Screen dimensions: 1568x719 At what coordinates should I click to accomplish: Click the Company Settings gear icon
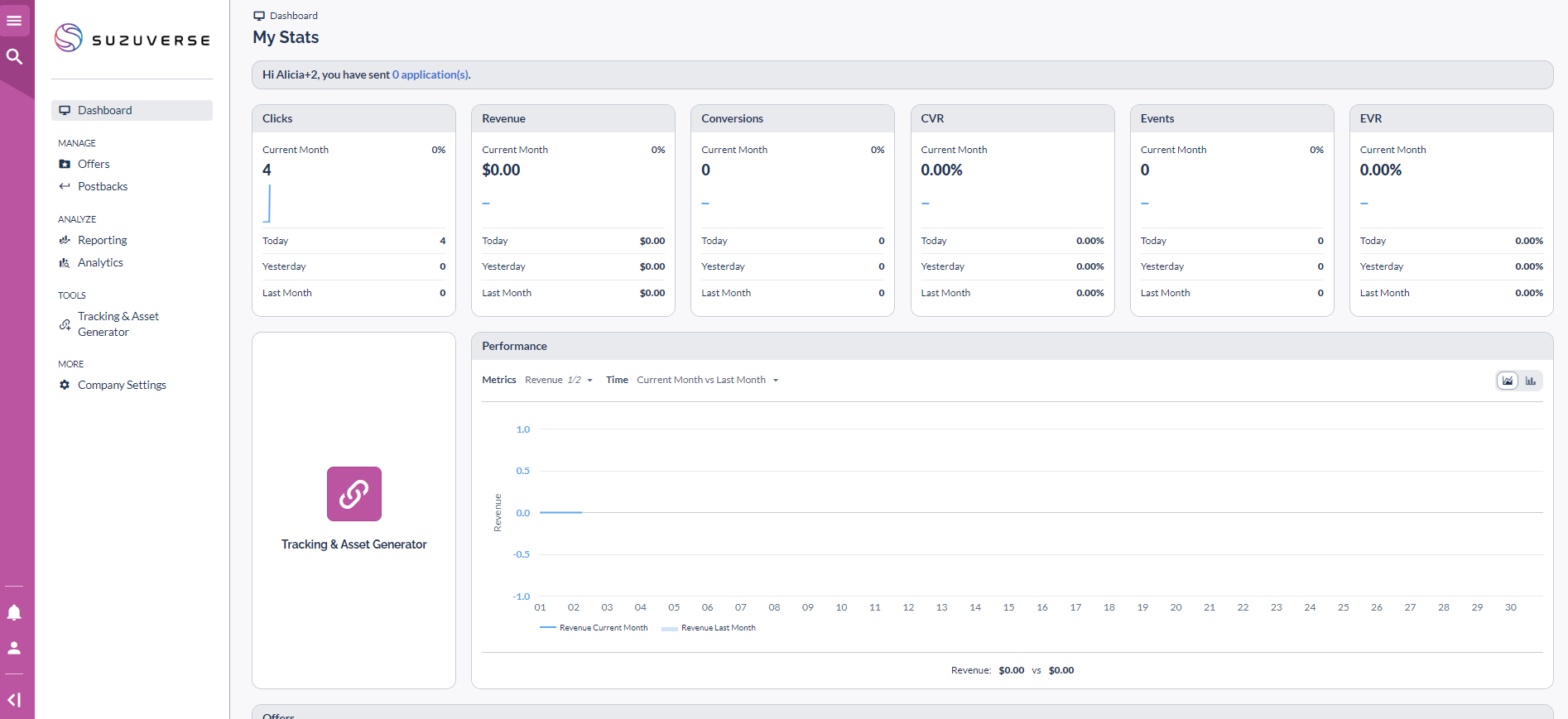tap(65, 385)
